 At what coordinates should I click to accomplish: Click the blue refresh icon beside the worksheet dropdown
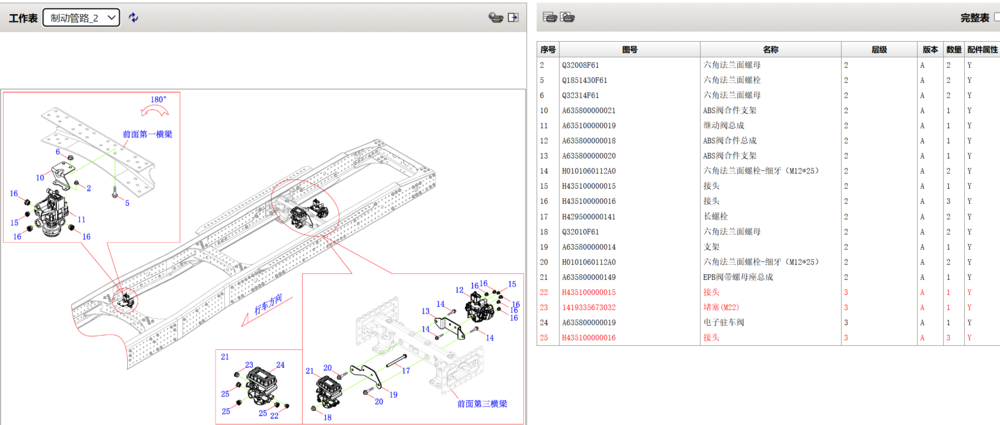pos(134,18)
